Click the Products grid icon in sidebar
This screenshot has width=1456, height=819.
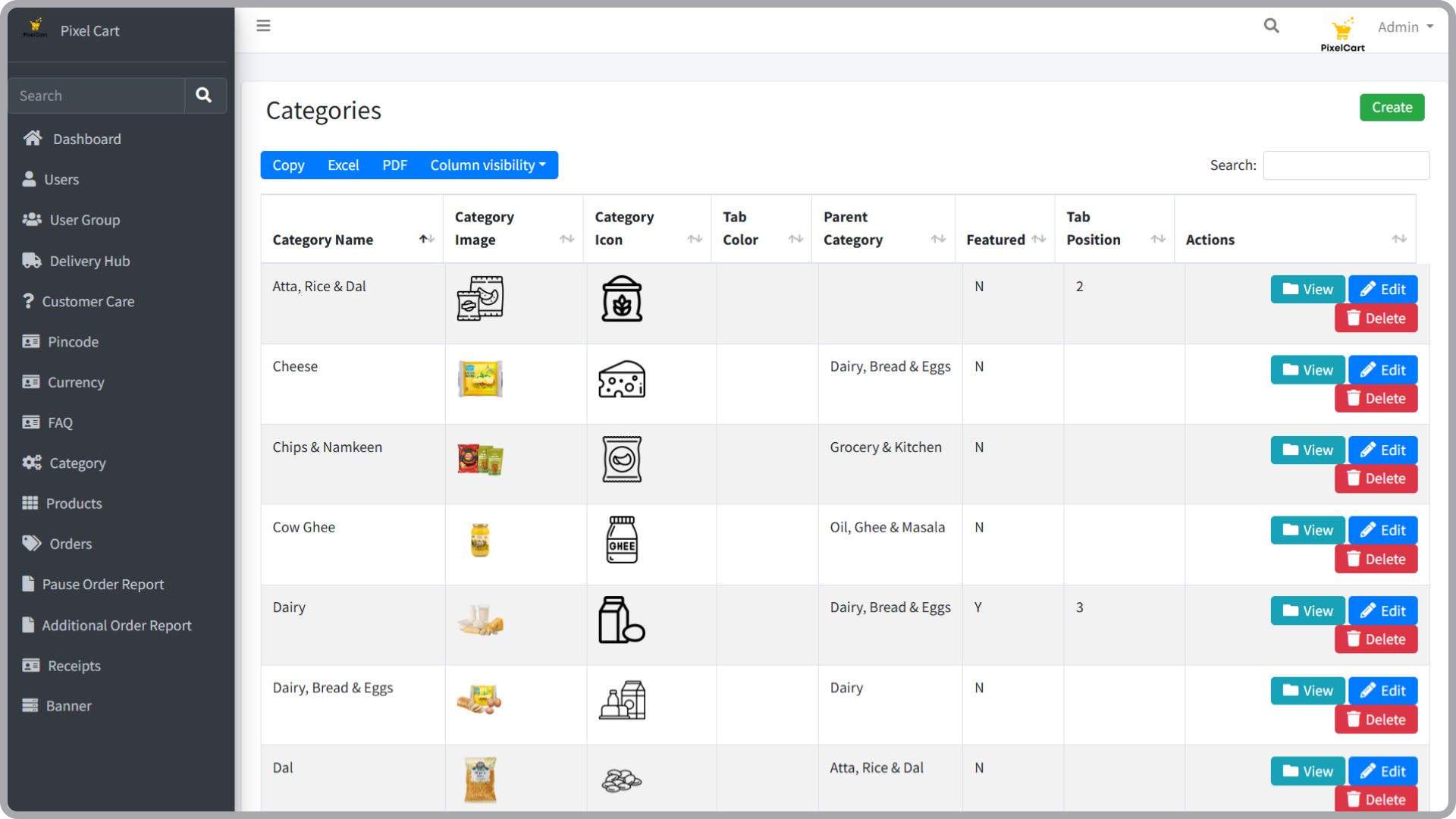point(30,503)
